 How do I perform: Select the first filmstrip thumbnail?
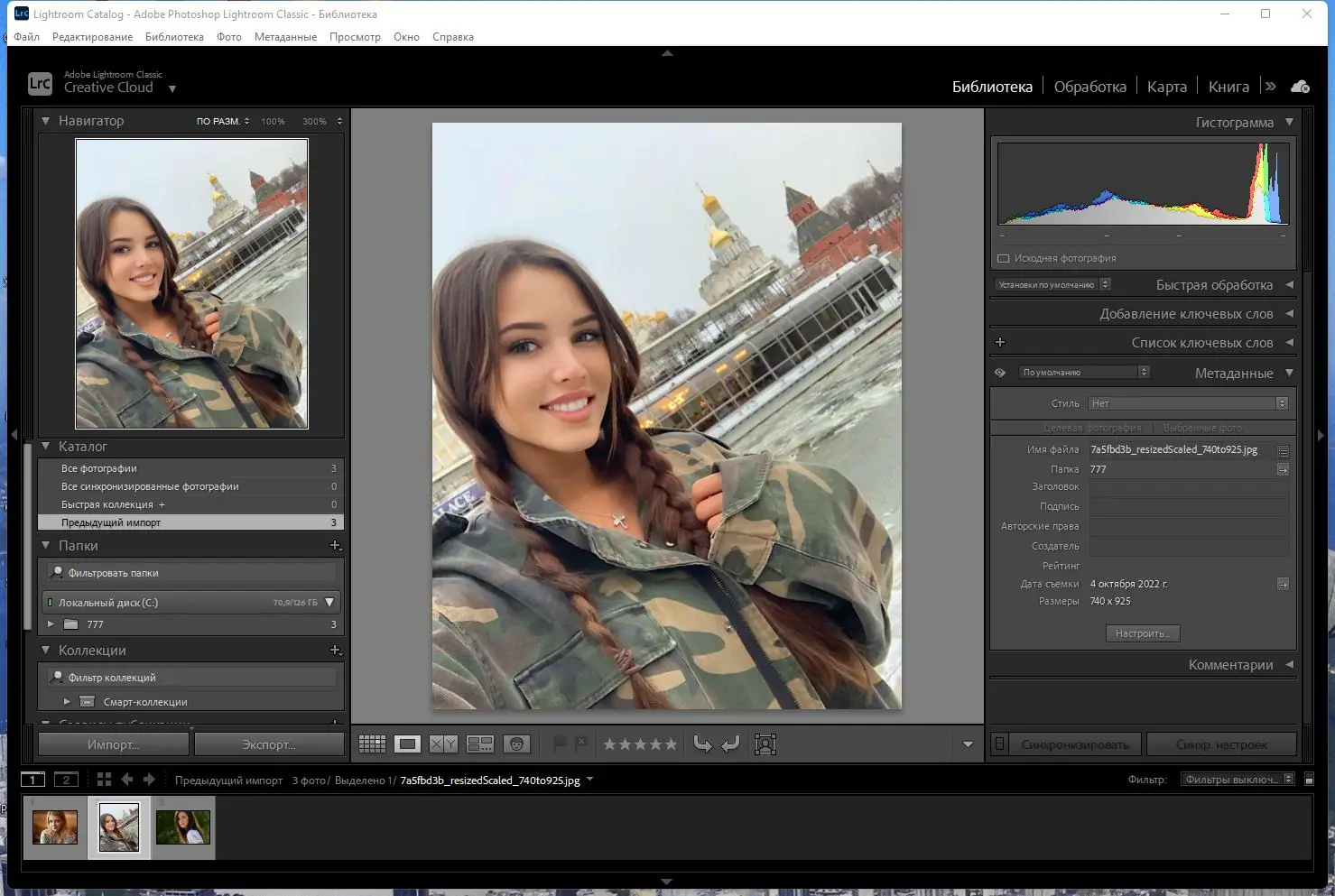pos(55,827)
